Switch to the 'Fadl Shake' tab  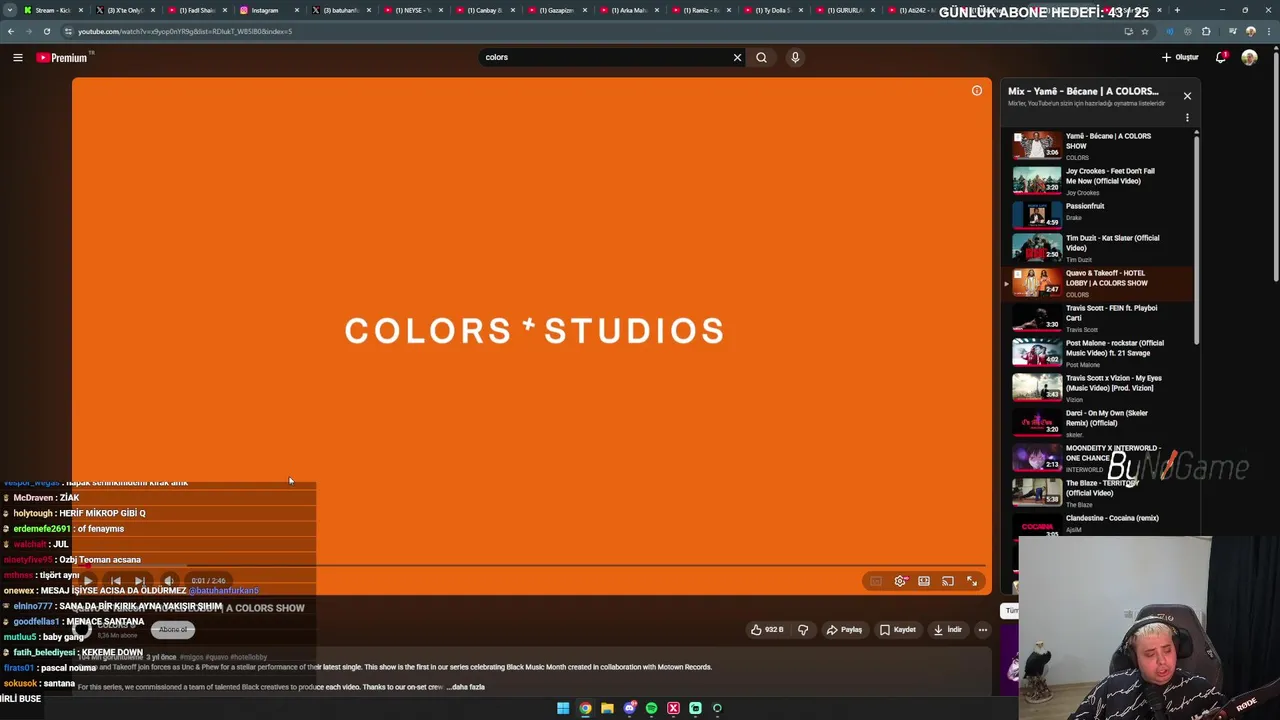[x=197, y=10]
